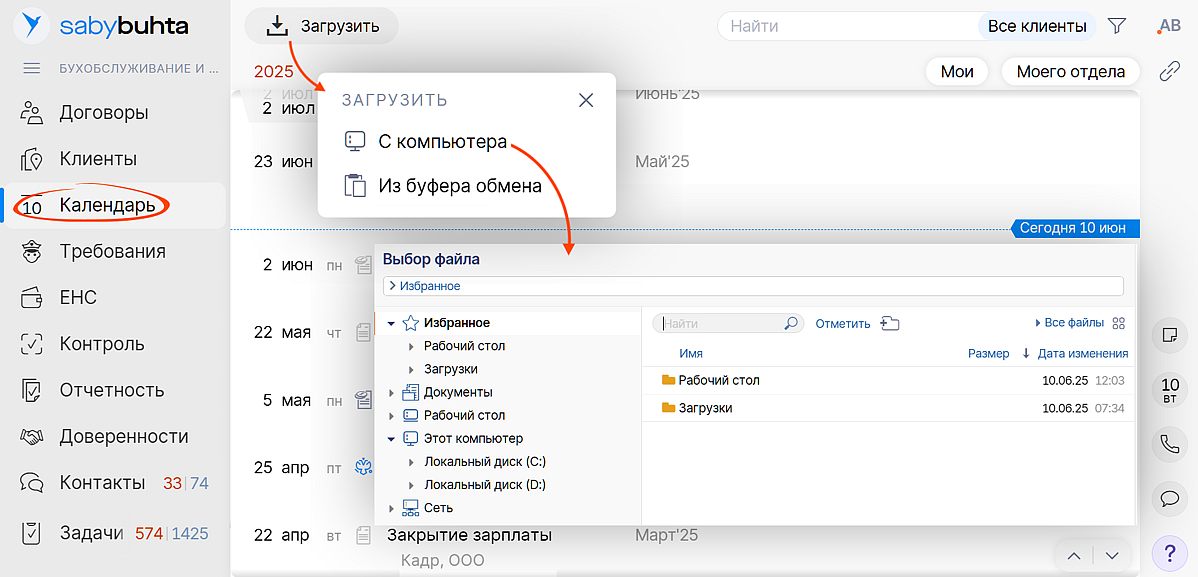Toggle the Мои filter

click(957, 71)
